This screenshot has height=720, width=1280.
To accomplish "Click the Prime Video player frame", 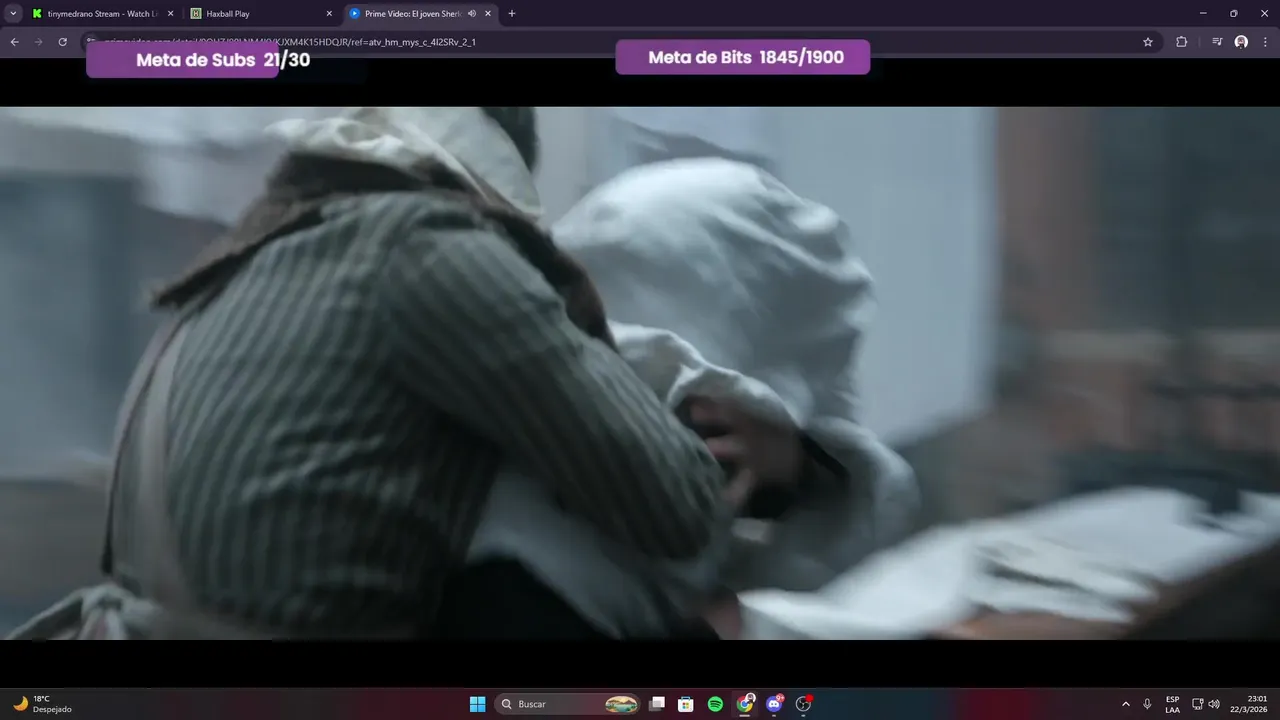I will (640, 373).
